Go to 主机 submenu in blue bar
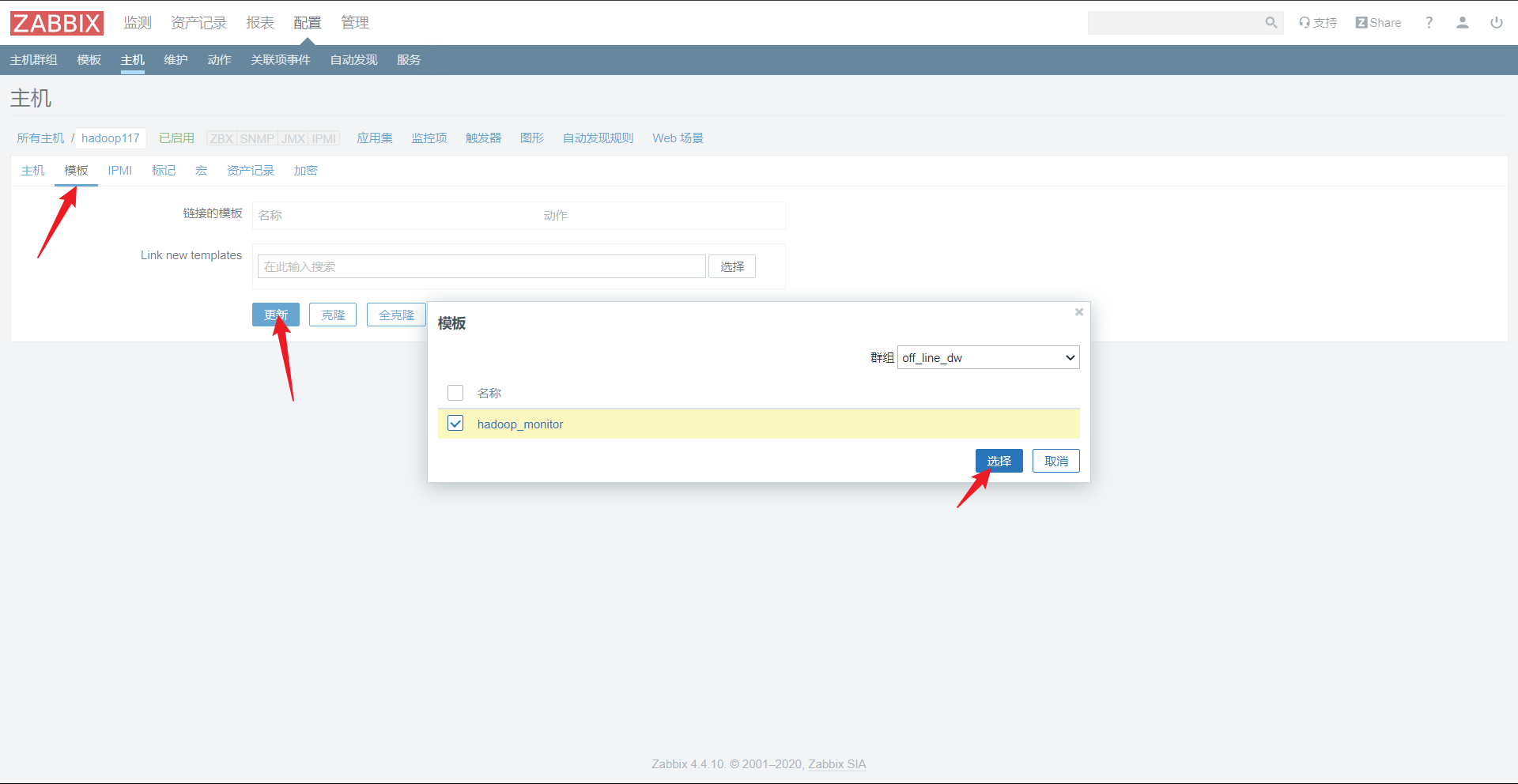Image resolution: width=1518 pixels, height=784 pixels. click(132, 60)
